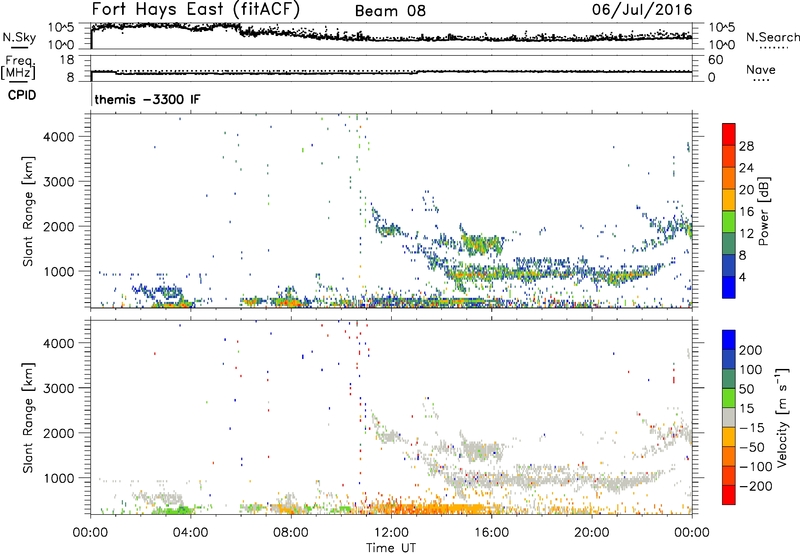Image resolution: width=800 pixels, height=554 pixels.
Task: Click the "04:00" time tick label
Action: tap(191, 533)
